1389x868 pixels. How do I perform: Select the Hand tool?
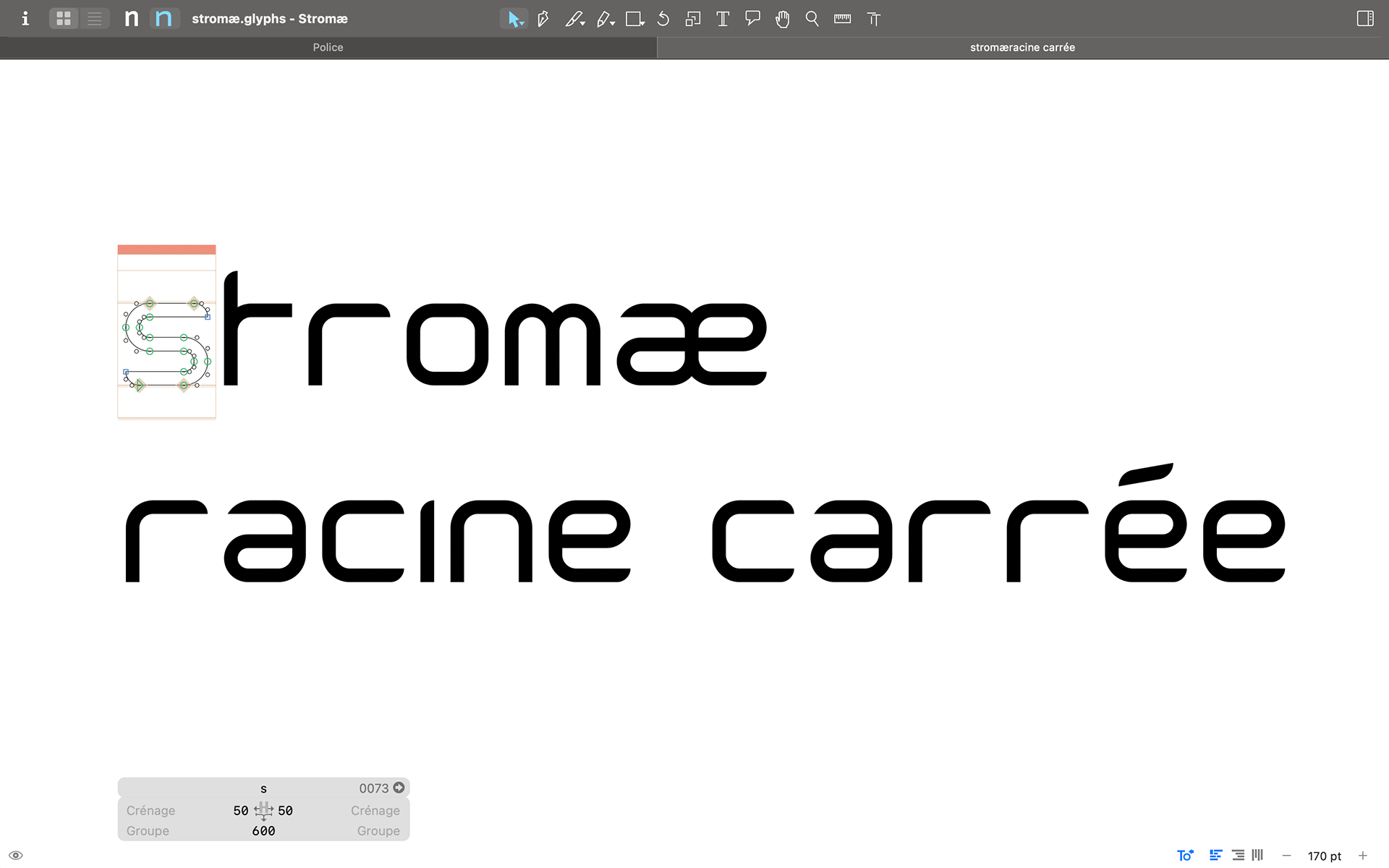click(x=783, y=19)
